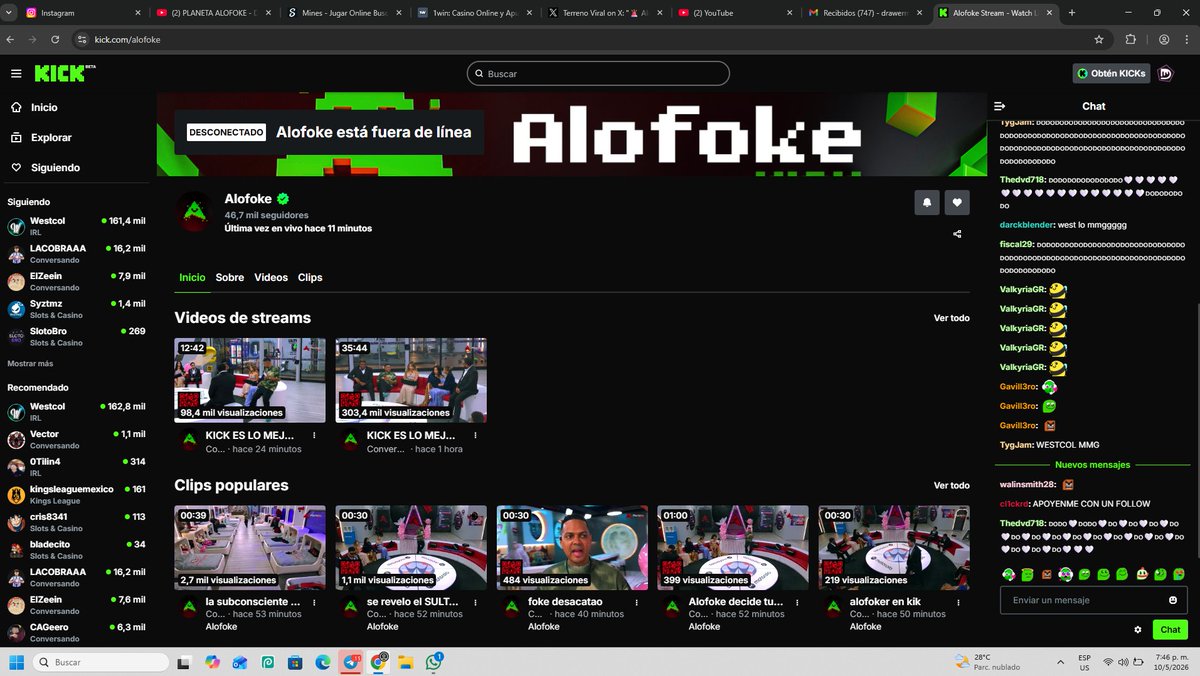Open options menu for video from hace 24 minutos
The width and height of the screenshot is (1200, 676).
[314, 436]
